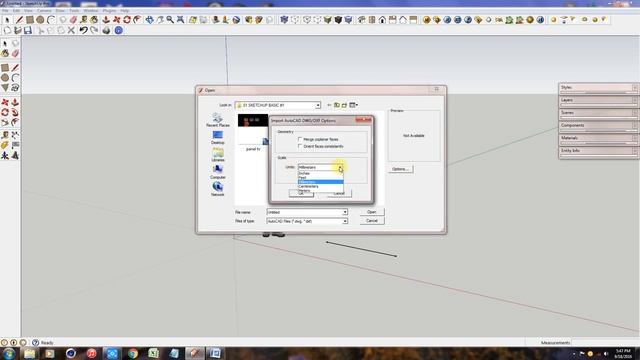The width and height of the screenshot is (640, 360).
Task: Open the Look in folder dropdown
Action: click(318, 105)
